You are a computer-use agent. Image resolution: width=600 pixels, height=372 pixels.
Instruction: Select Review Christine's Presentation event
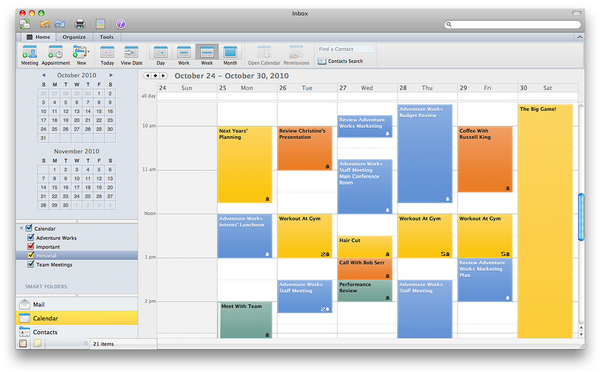305,148
